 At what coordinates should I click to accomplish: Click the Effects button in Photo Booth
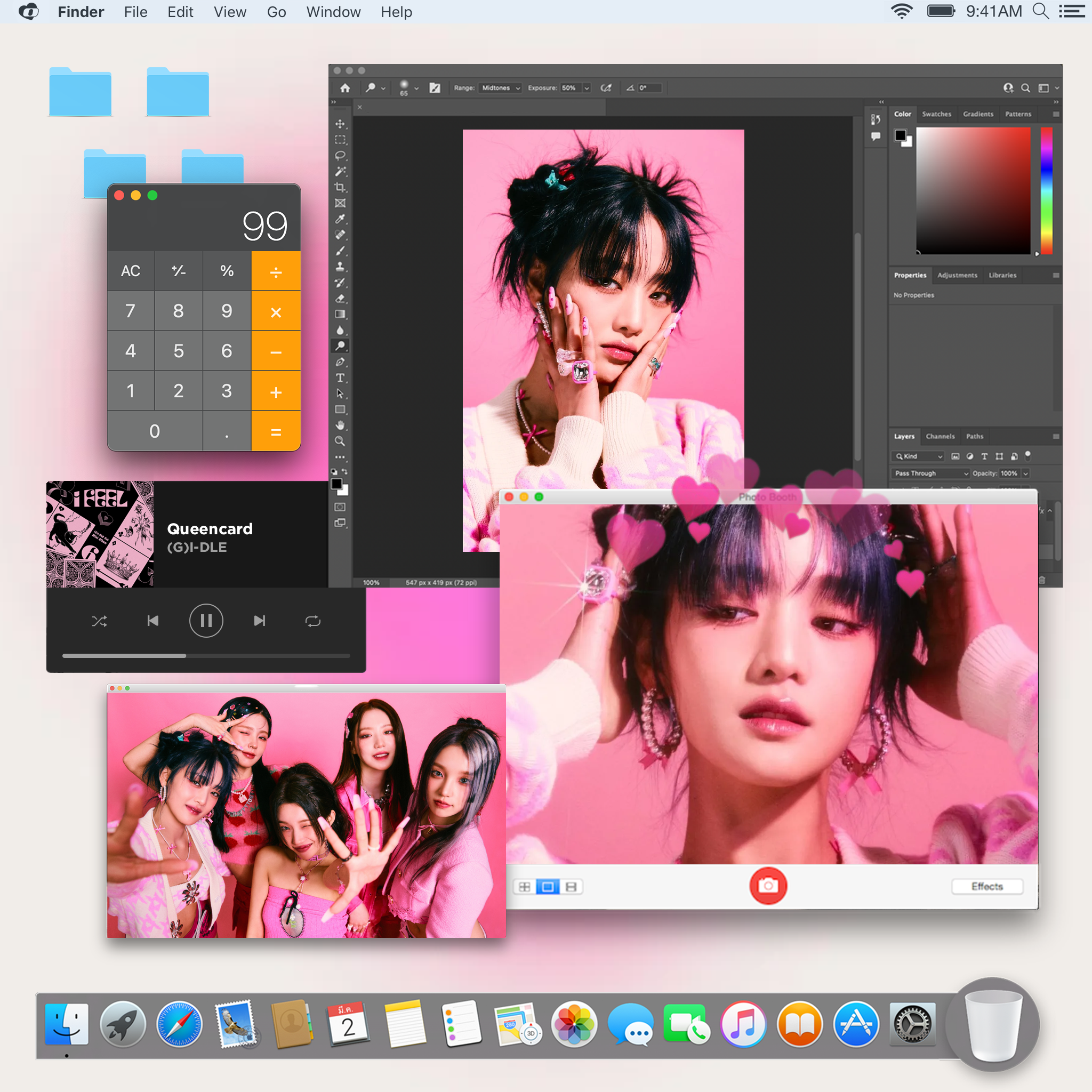(987, 886)
